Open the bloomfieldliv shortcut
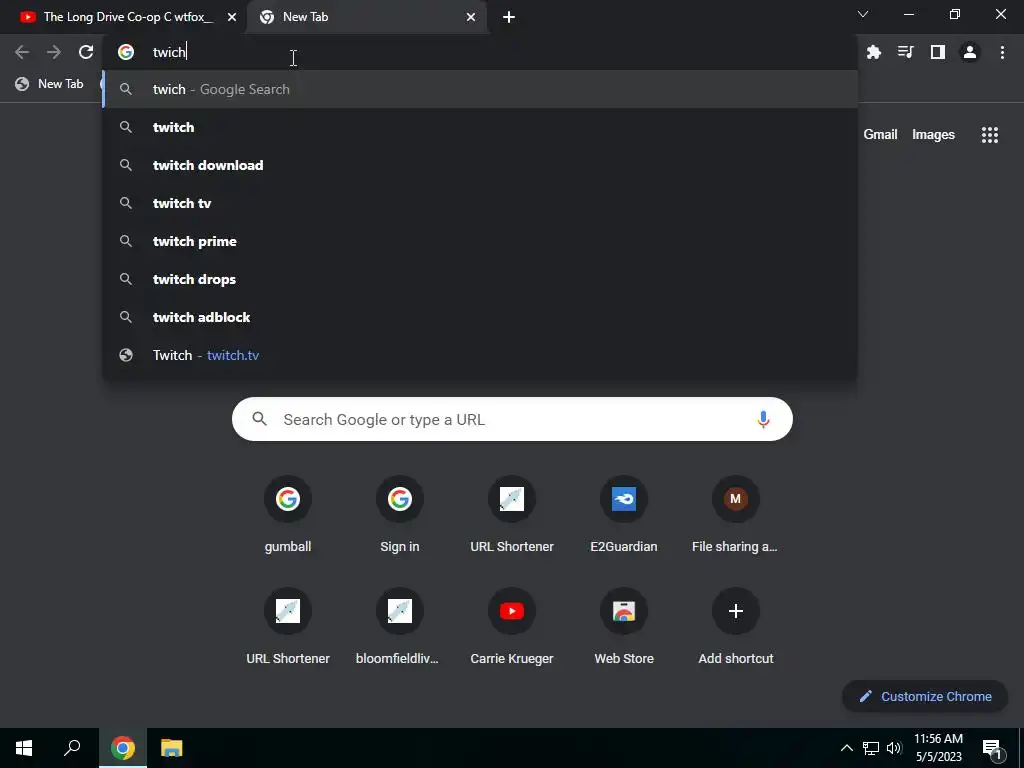Screen dimensions: 1024x768 pyautogui.click(x=400, y=627)
